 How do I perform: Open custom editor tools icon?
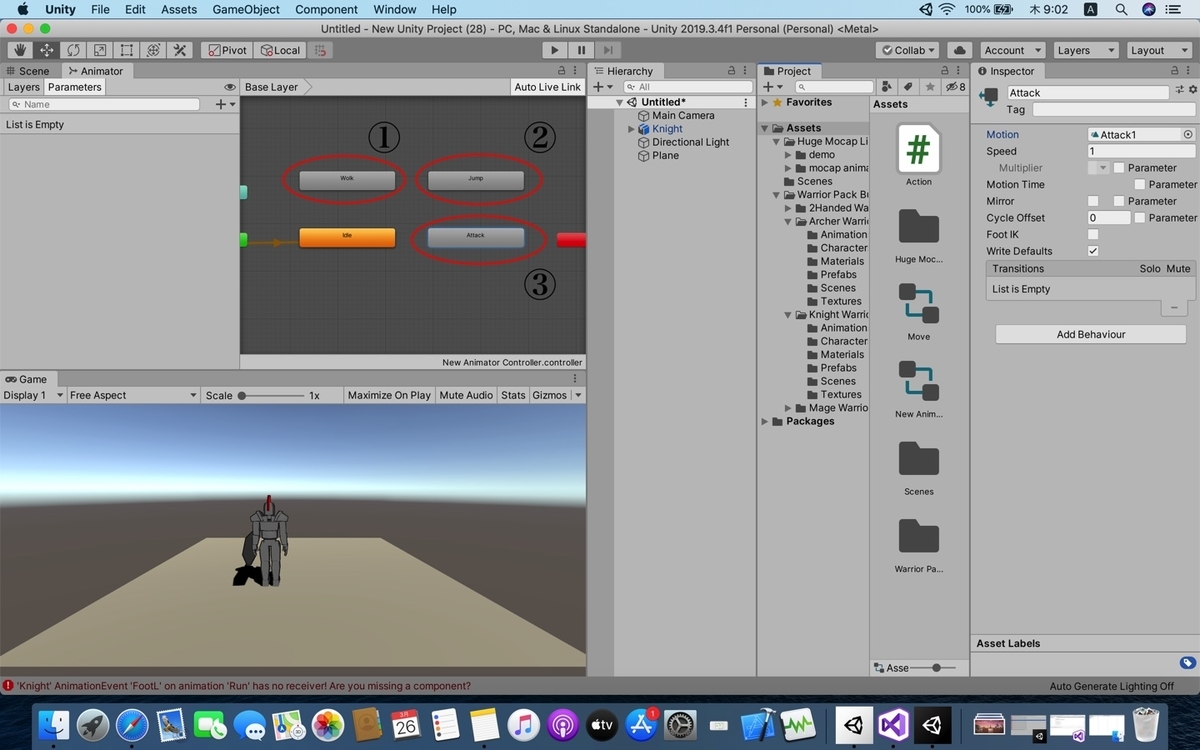[x=180, y=50]
